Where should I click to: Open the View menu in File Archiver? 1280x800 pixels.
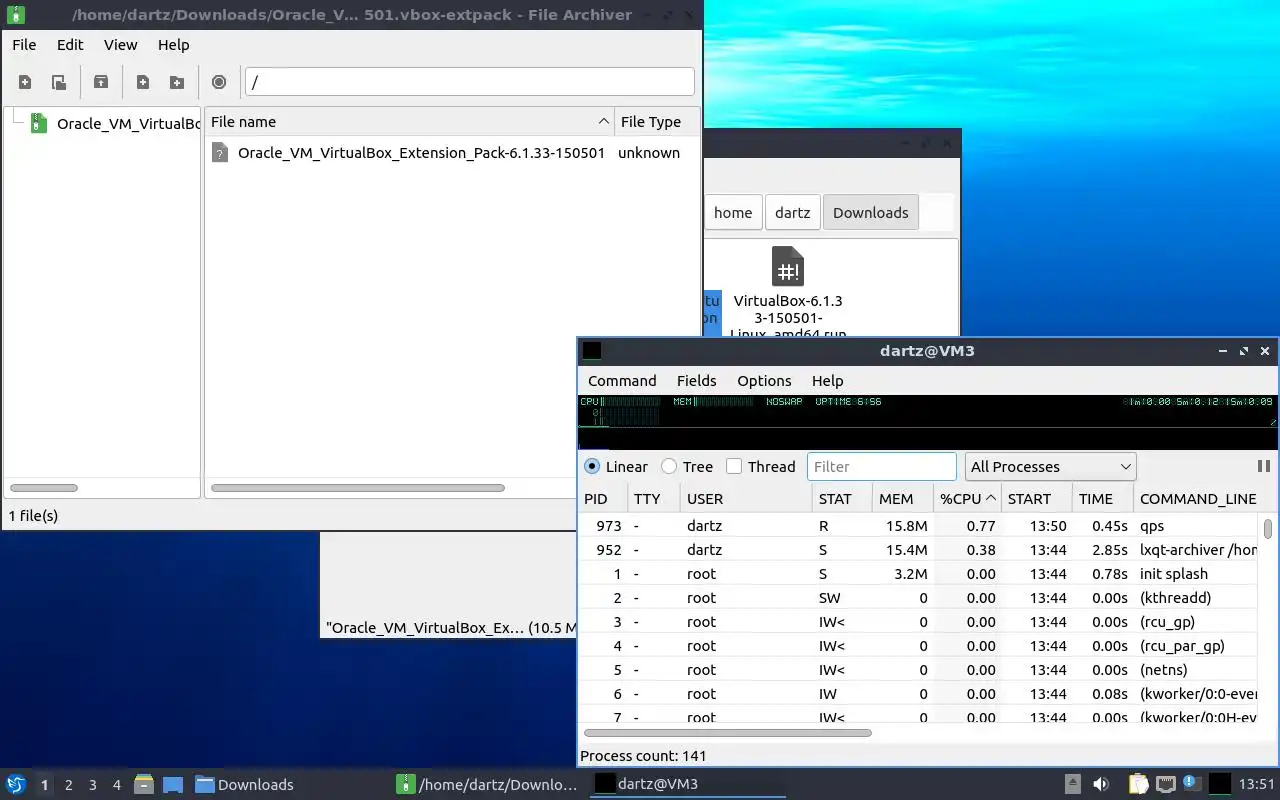(121, 45)
